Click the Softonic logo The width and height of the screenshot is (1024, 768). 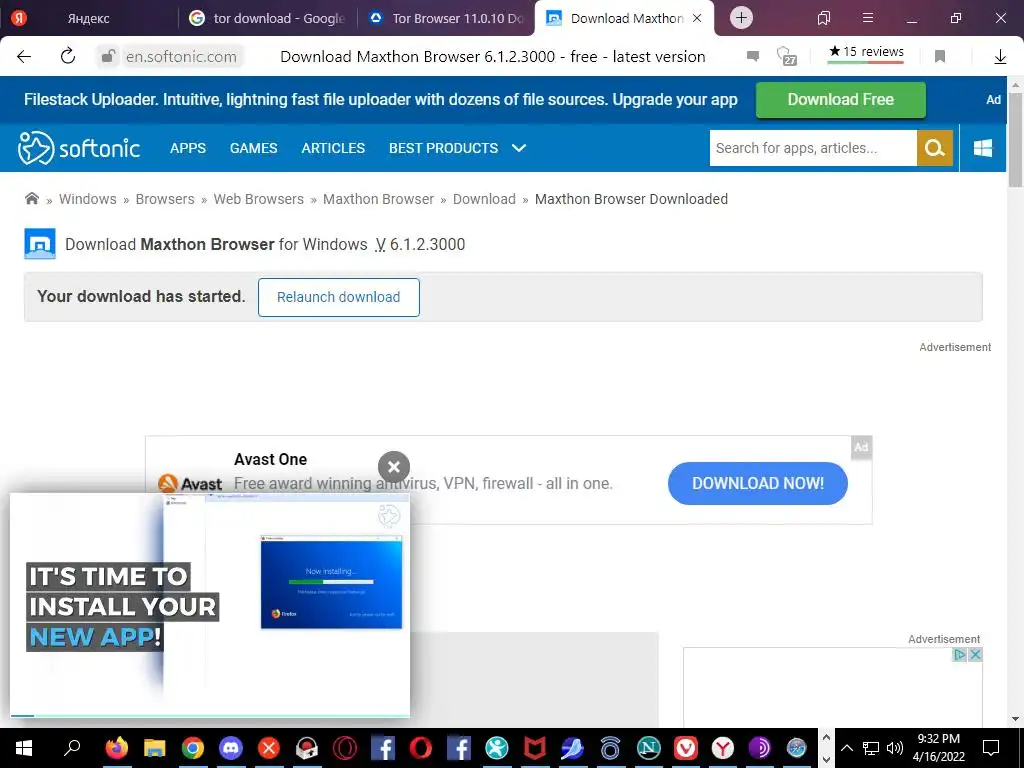pyautogui.click(x=79, y=148)
